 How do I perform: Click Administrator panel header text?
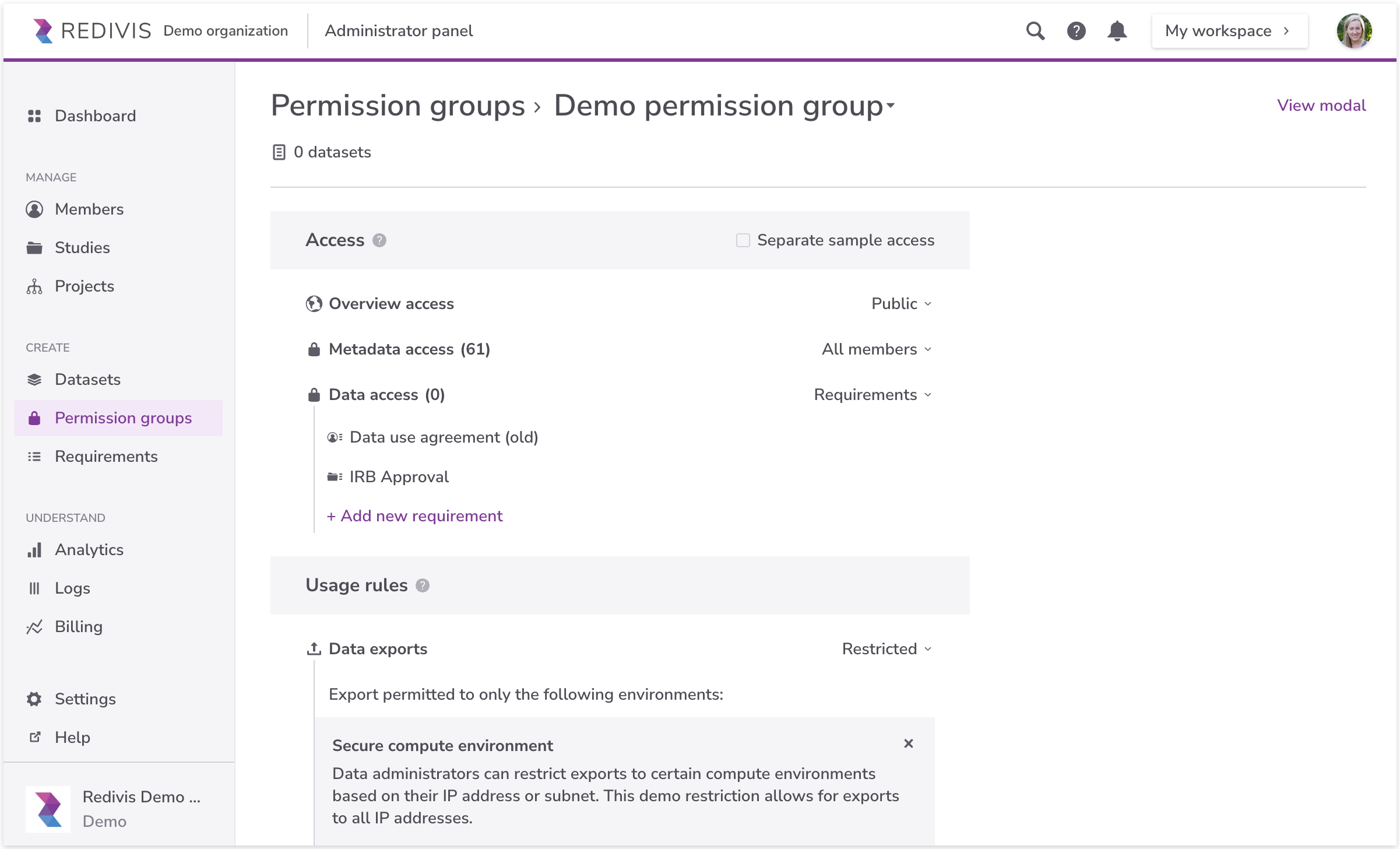click(x=399, y=31)
